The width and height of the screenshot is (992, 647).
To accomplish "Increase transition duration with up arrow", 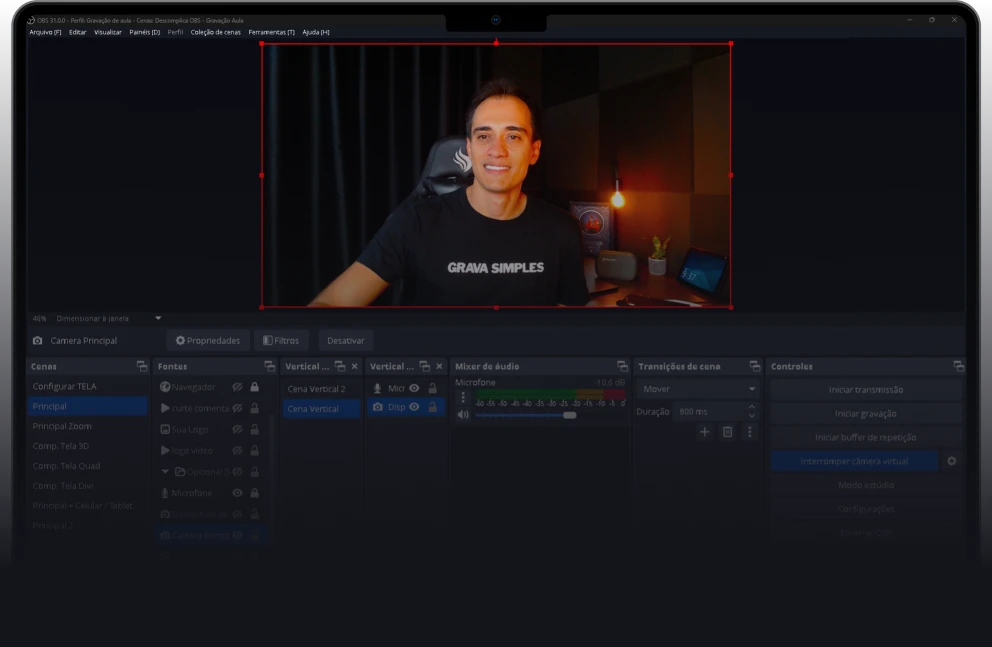I will click(752, 407).
